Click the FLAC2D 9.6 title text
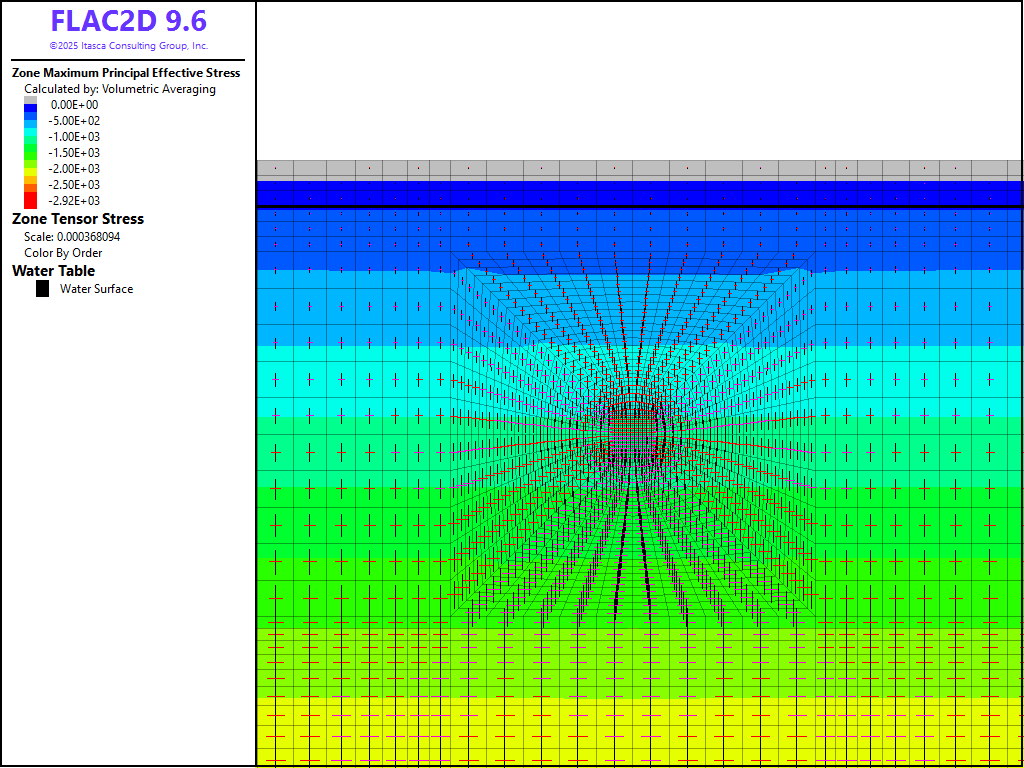 click(128, 22)
